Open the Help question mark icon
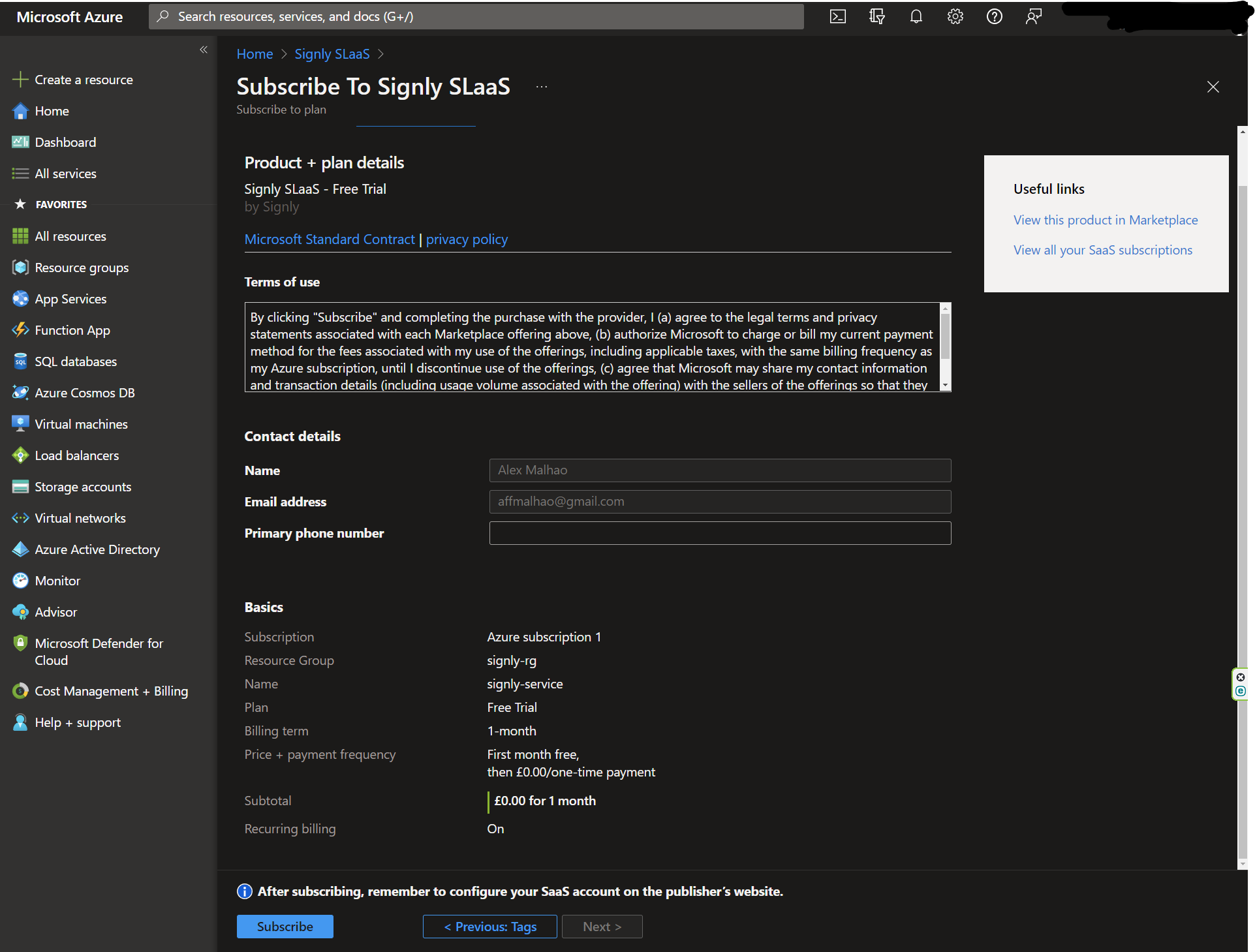Screen dimensions: 1255x952 pos(995,17)
